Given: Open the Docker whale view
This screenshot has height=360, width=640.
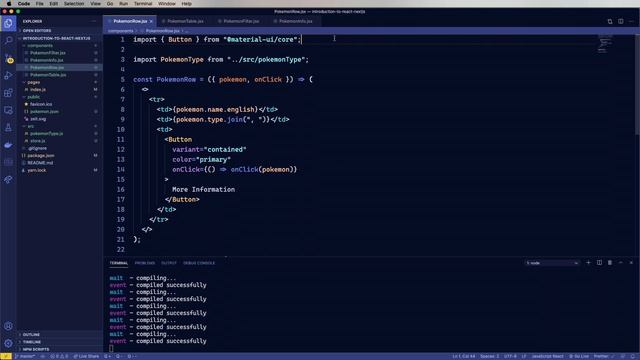Looking at the screenshot, I should (x=8, y=145).
